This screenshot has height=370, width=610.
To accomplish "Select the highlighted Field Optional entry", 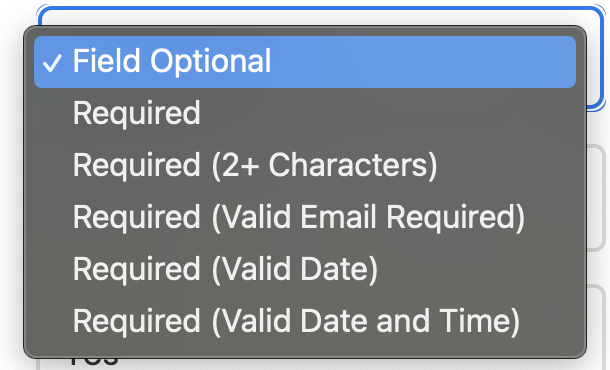I will pyautogui.click(x=305, y=62).
